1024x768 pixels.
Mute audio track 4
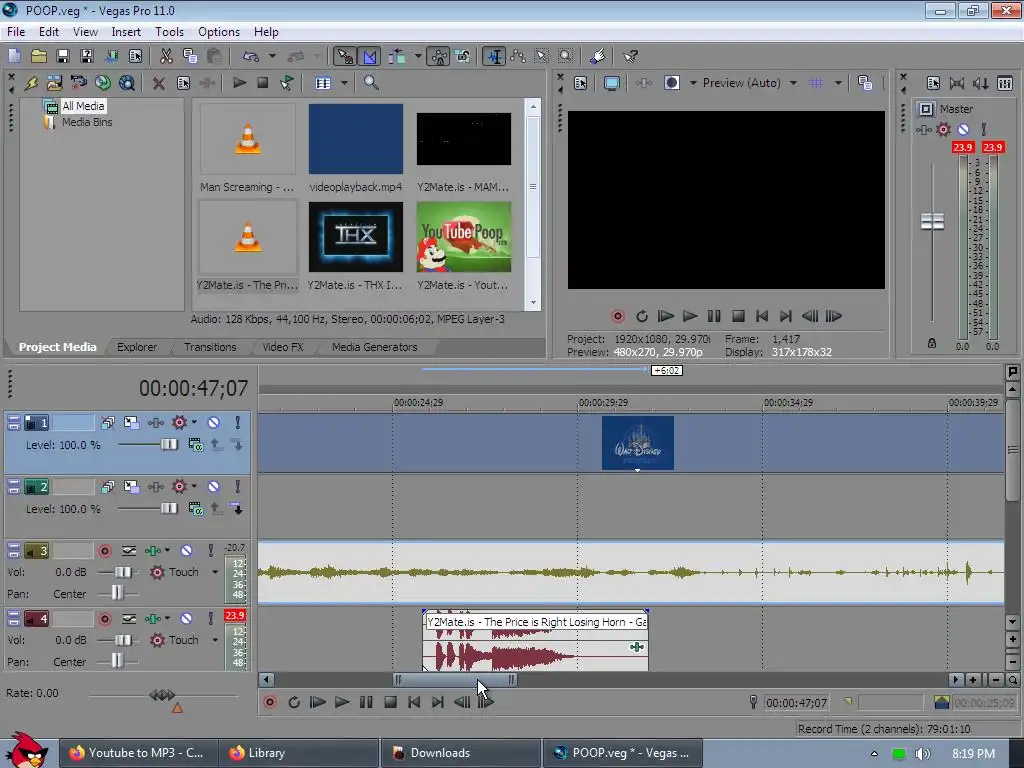(186, 618)
